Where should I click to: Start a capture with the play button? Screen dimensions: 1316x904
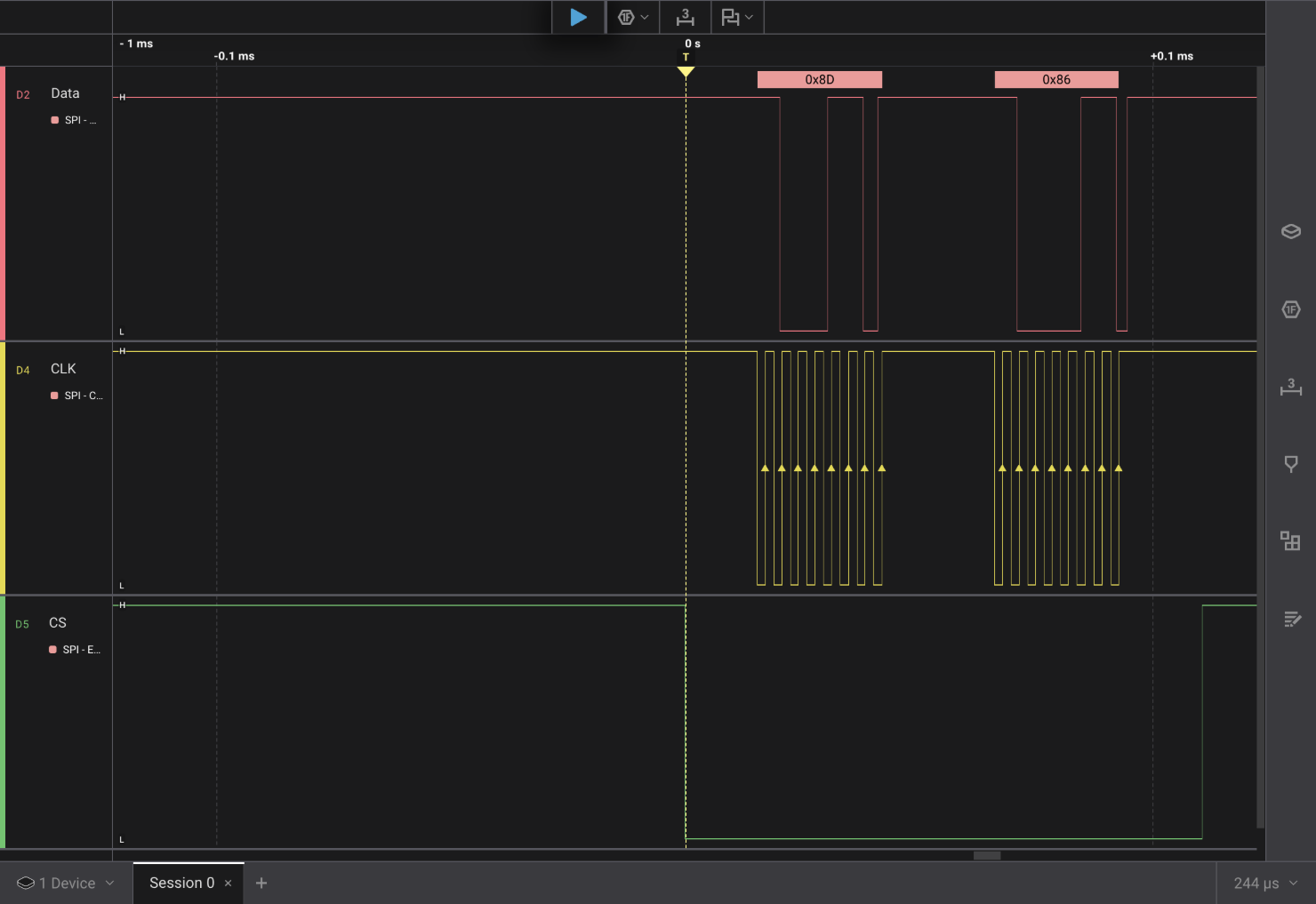578,17
